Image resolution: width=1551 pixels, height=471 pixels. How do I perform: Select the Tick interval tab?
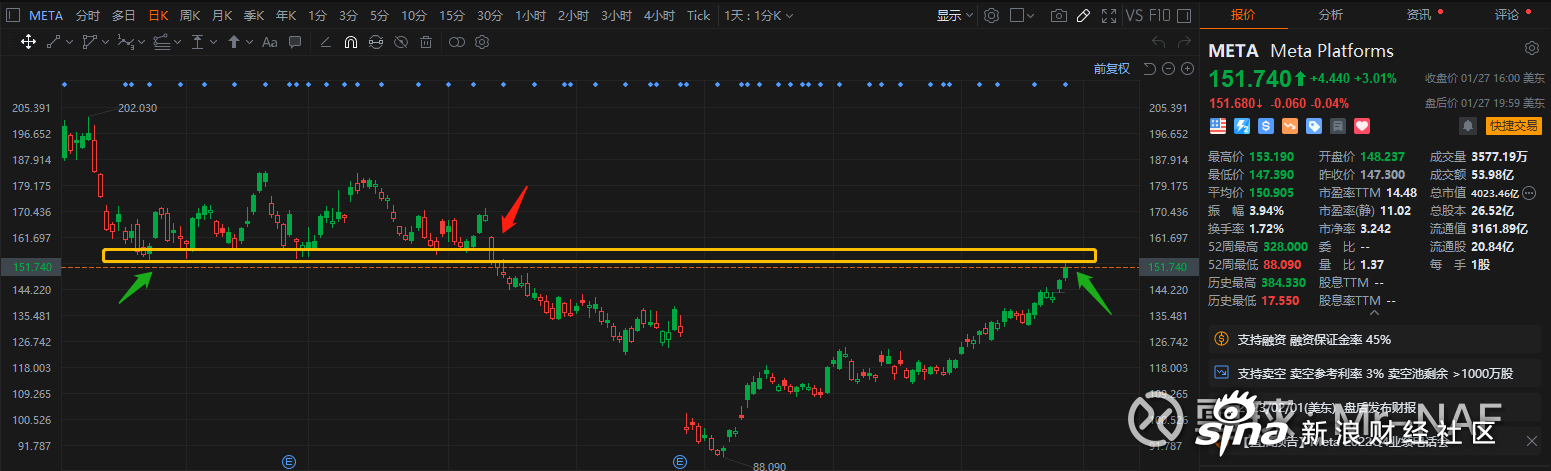[x=699, y=15]
